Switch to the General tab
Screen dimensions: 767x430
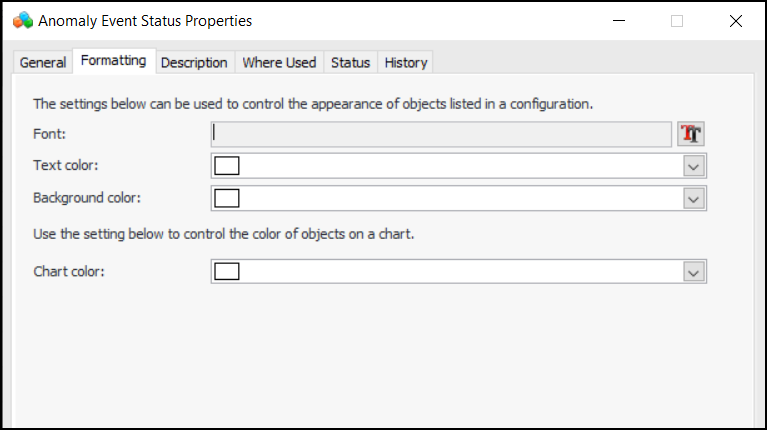pyautogui.click(x=43, y=62)
